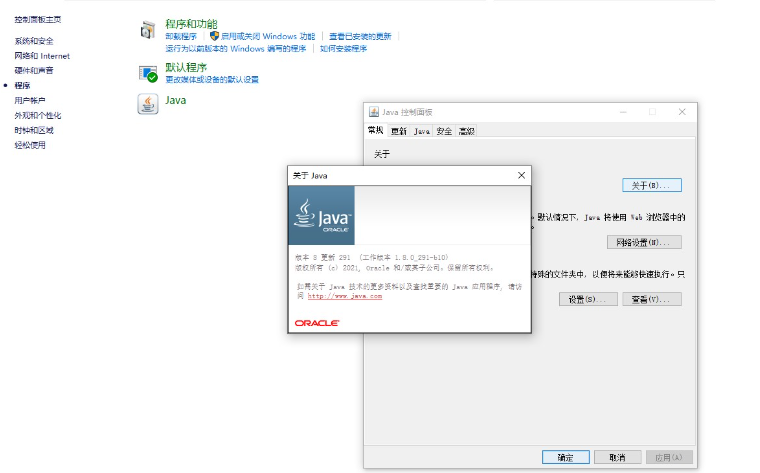The width and height of the screenshot is (760, 473).
Task: Open 用户帐户 category in sidebar
Action: pyautogui.click(x=30, y=101)
